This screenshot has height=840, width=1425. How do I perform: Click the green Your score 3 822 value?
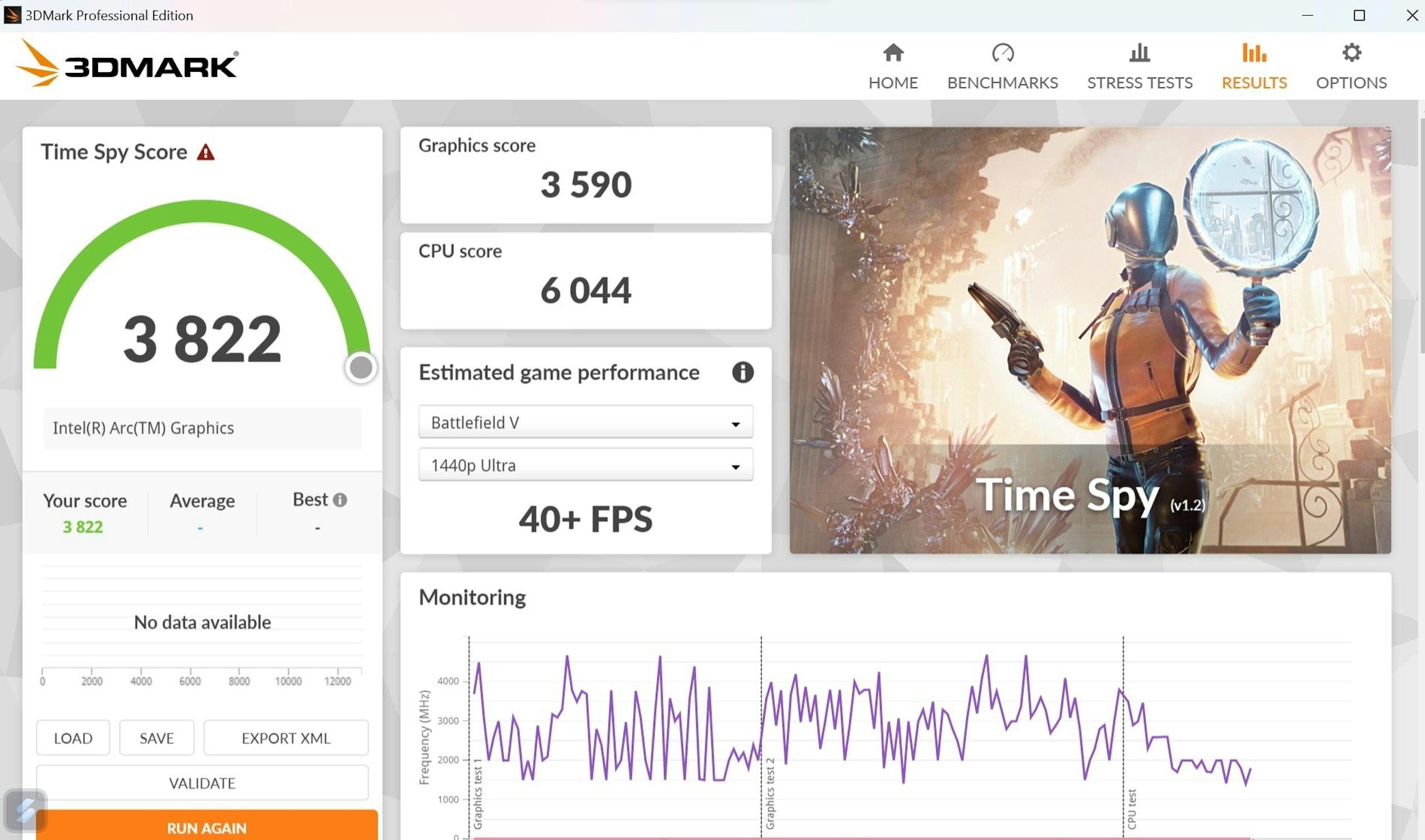click(x=82, y=527)
